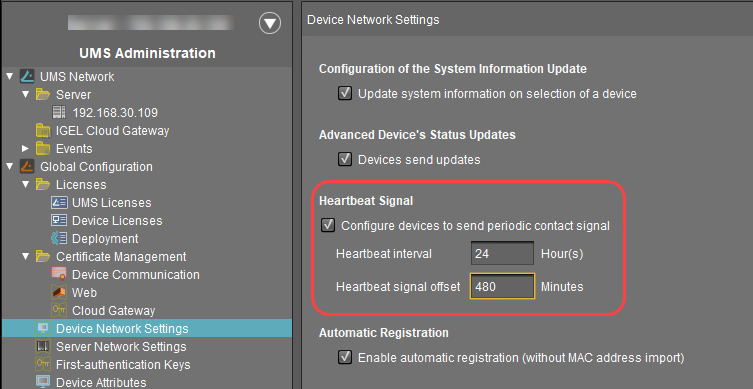Open the Web certificate icon

pyautogui.click(x=59, y=292)
